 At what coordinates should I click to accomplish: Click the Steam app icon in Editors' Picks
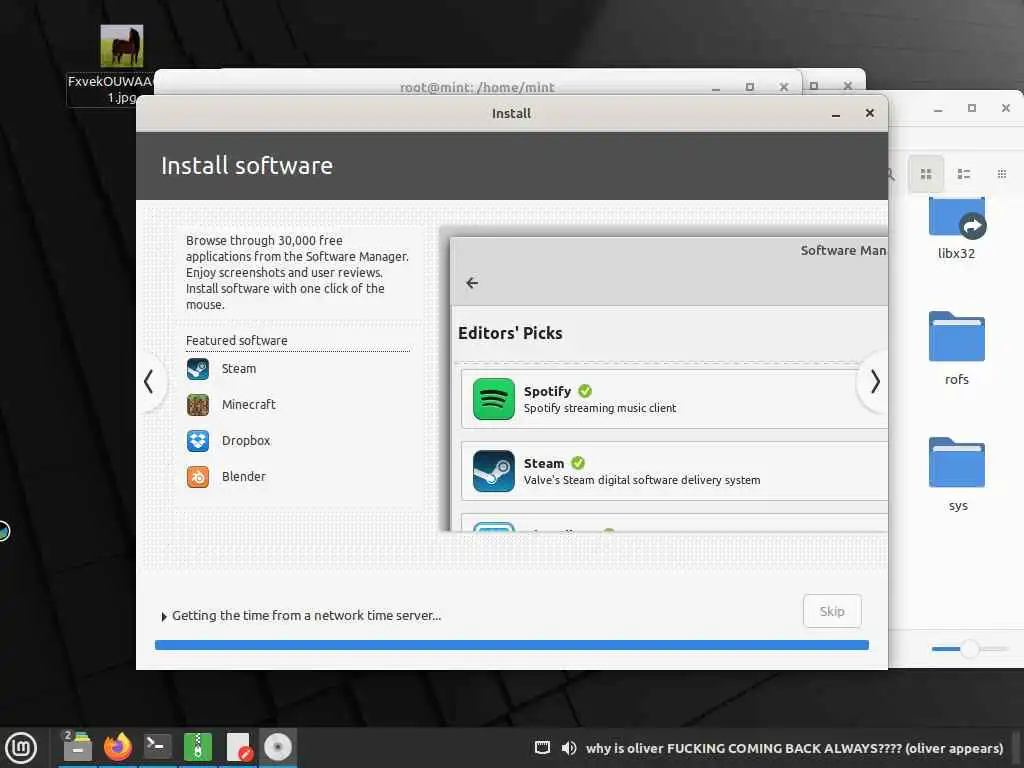coord(494,471)
